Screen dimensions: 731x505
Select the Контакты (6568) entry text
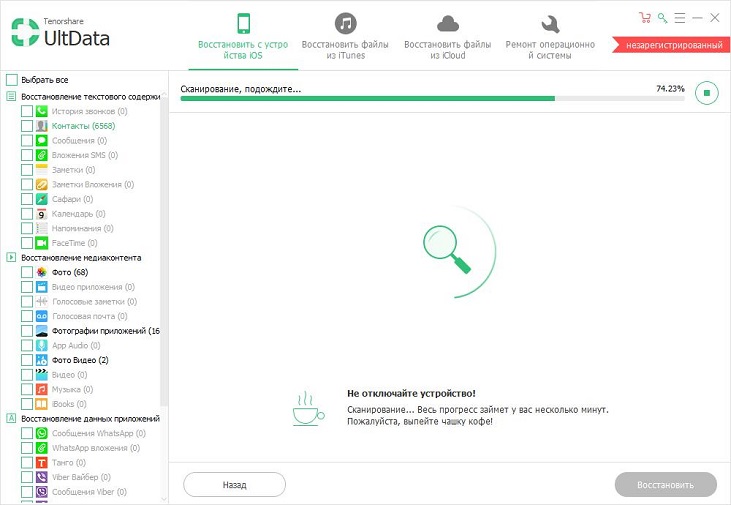[x=83, y=126]
